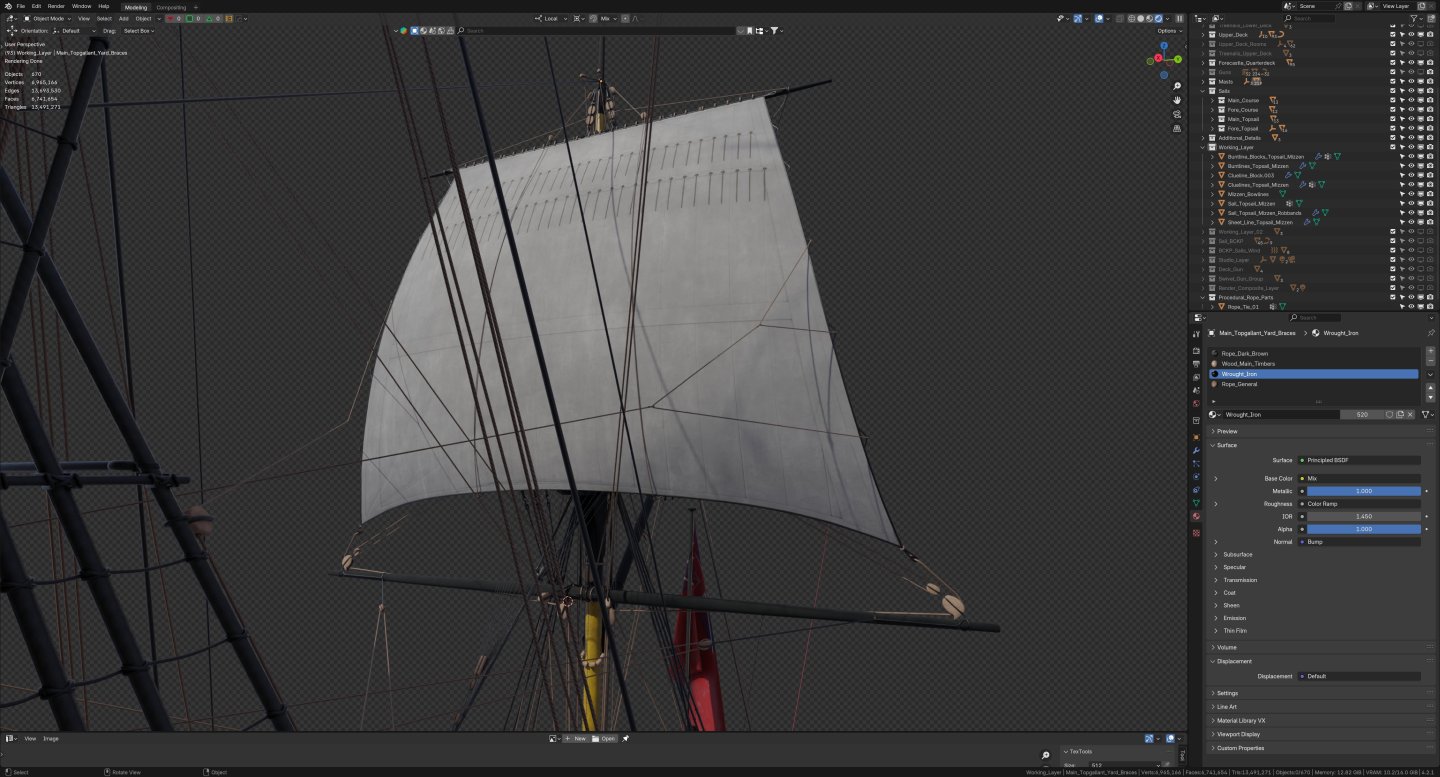Hide Mizzen_Bowlines with eye icon
The height and width of the screenshot is (777, 1440).
coord(1411,194)
